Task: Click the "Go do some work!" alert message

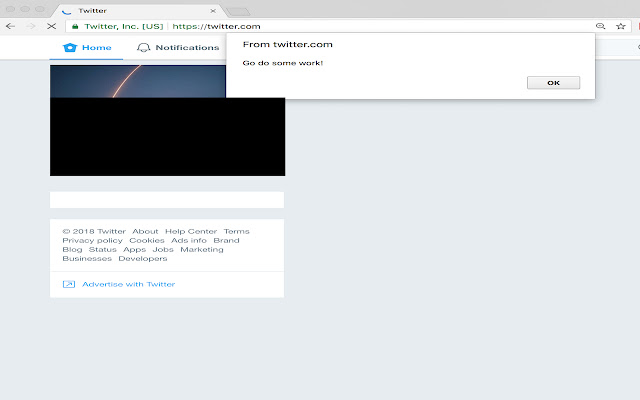Action: pos(282,63)
